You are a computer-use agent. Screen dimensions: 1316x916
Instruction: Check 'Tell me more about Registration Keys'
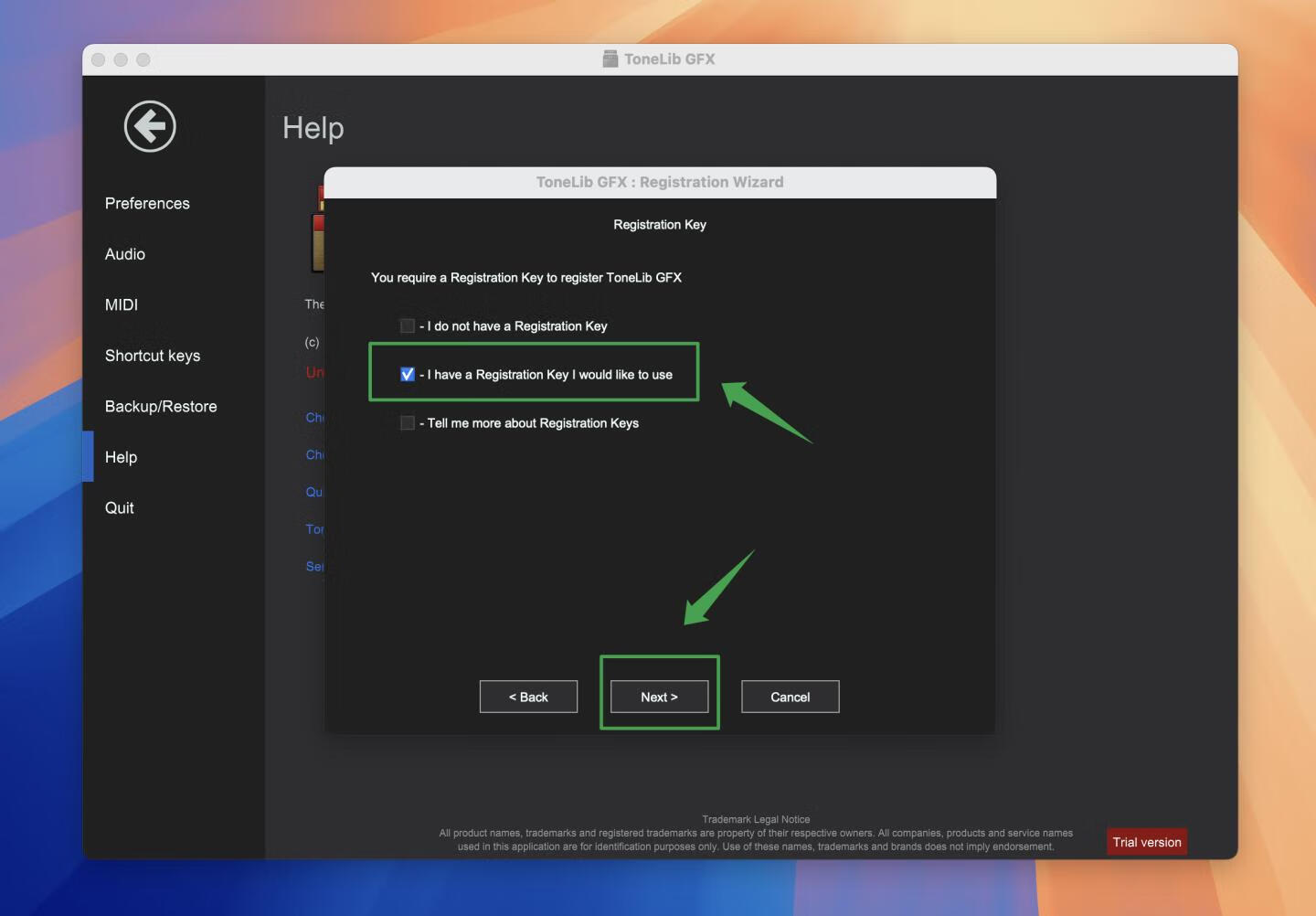[x=408, y=422]
